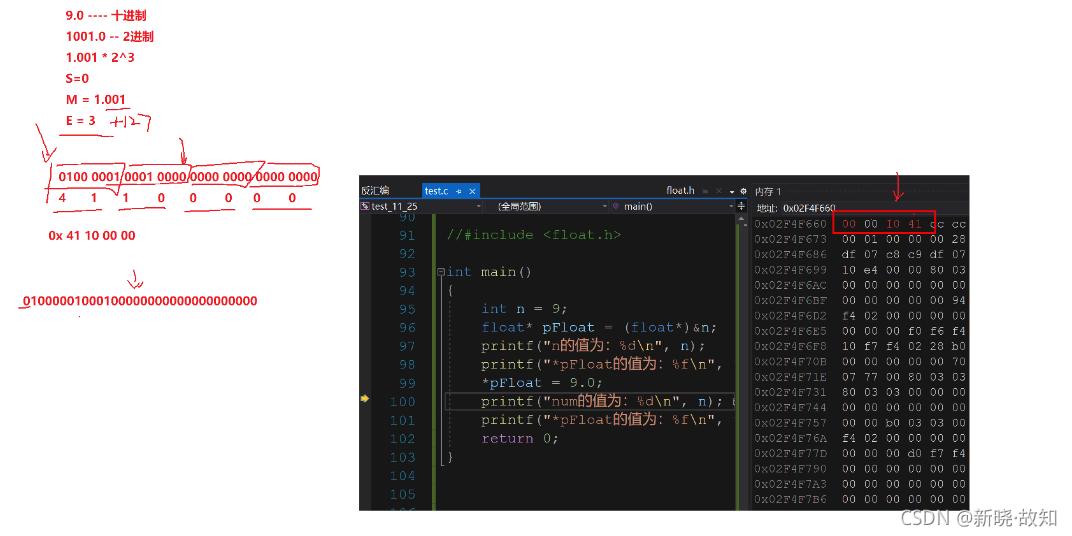Click memory row address 0x02F4F6F8
This screenshot has height=536, width=1072.
click(790, 347)
